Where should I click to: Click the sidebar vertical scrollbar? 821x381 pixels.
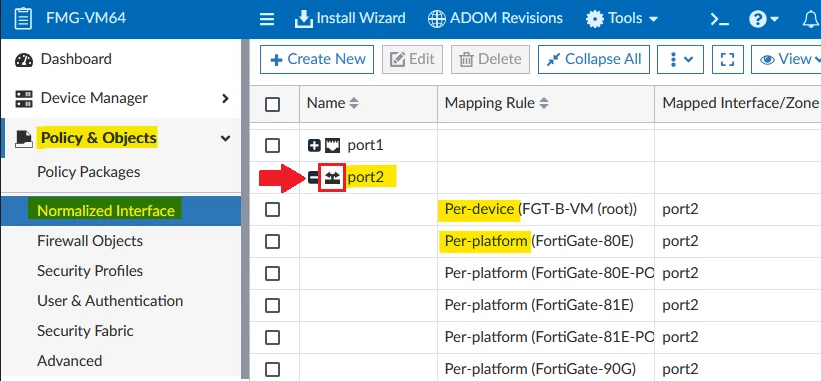[245, 209]
